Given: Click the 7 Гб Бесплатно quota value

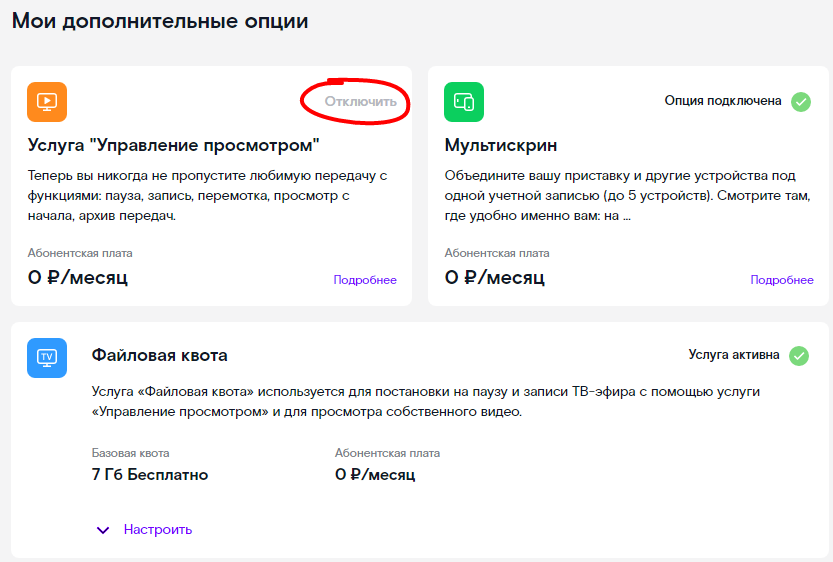Looking at the screenshot, I should (150, 474).
